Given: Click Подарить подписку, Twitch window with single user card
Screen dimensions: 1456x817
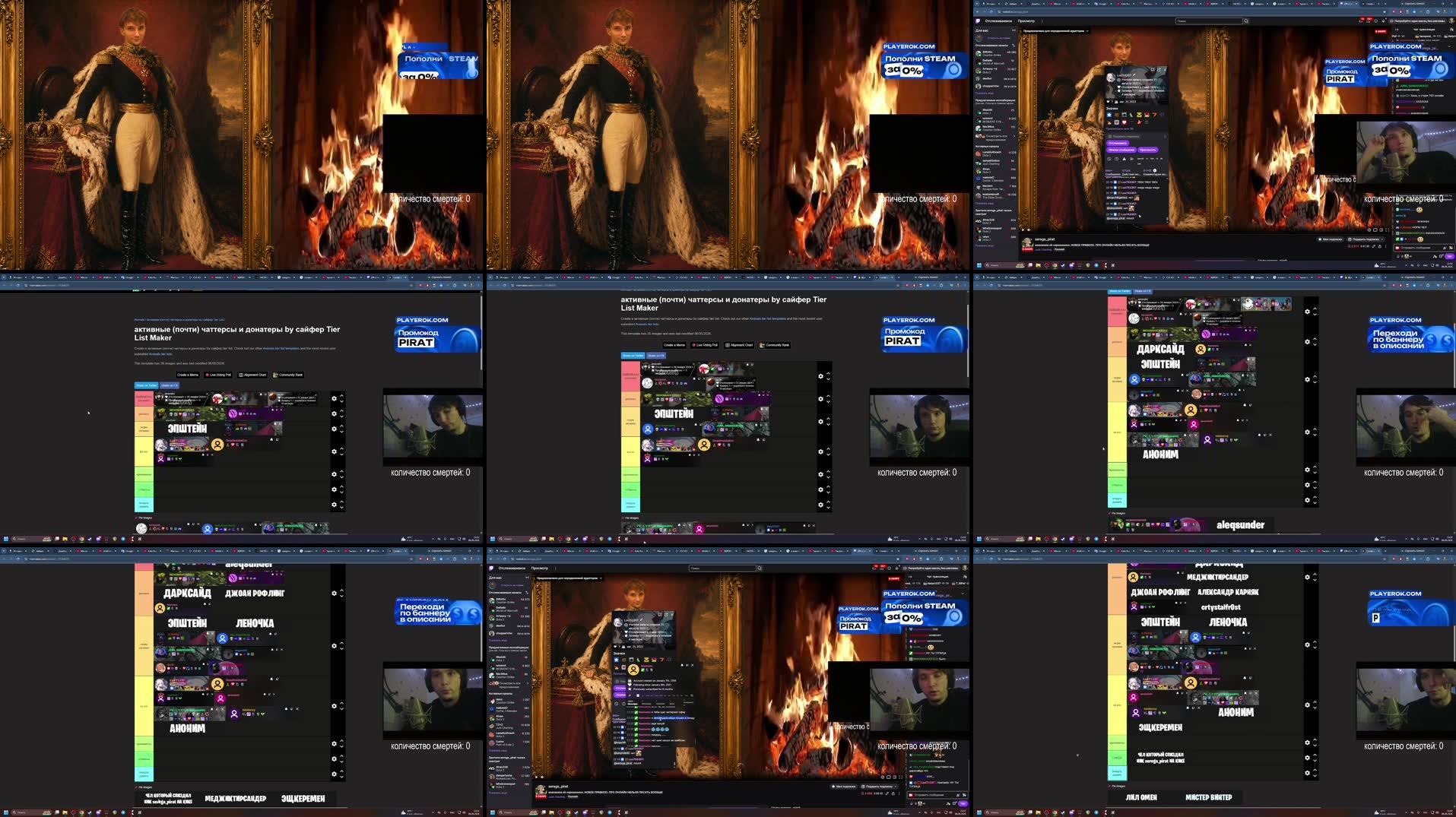Looking at the screenshot, I should 1366,239.
